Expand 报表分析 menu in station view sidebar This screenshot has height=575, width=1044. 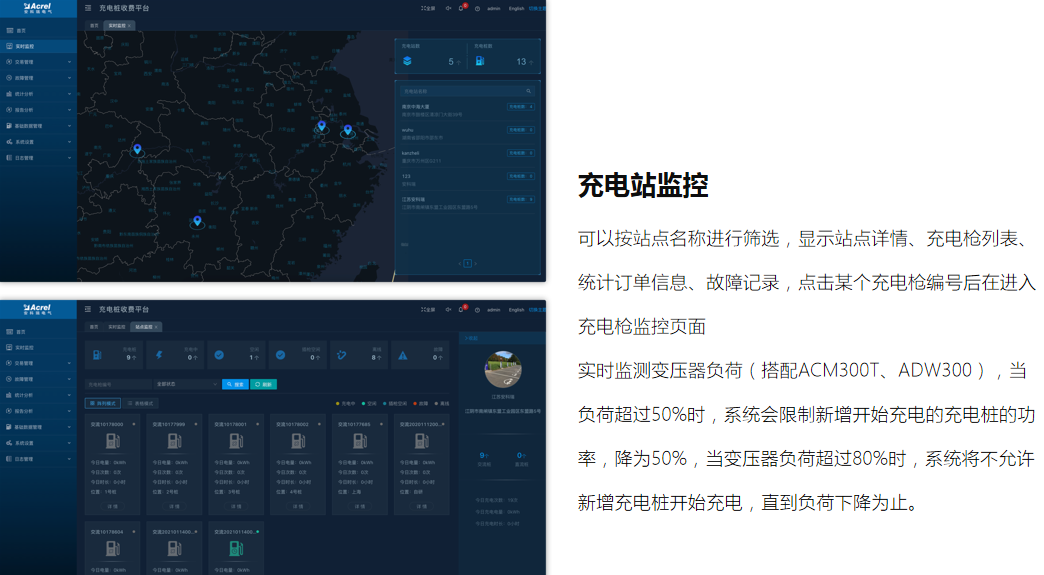tap(38, 411)
